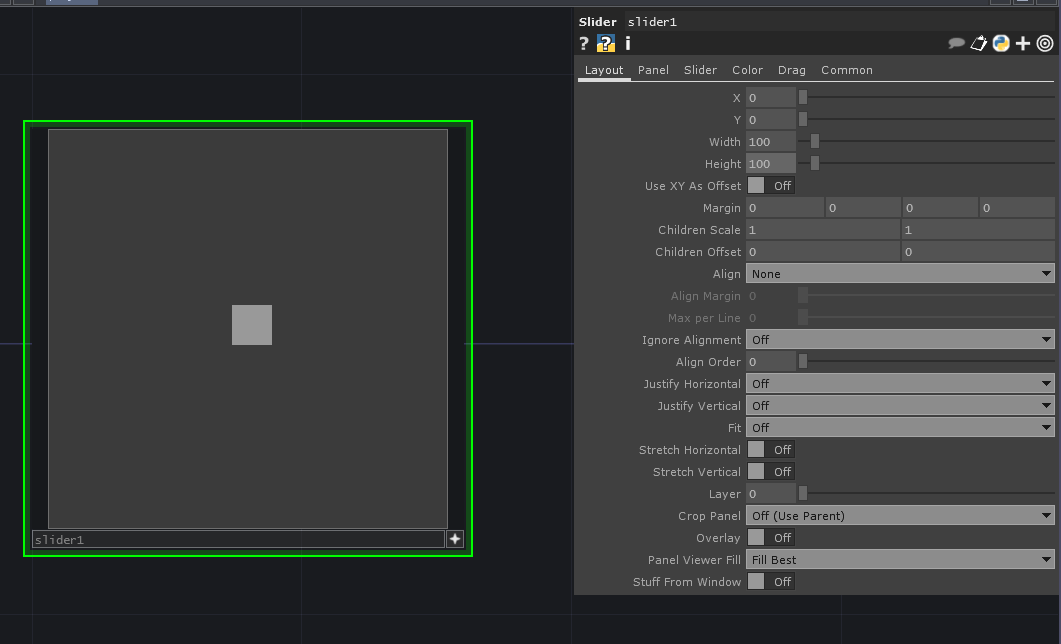
Task: Open the Common parameter page
Action: coord(846,70)
